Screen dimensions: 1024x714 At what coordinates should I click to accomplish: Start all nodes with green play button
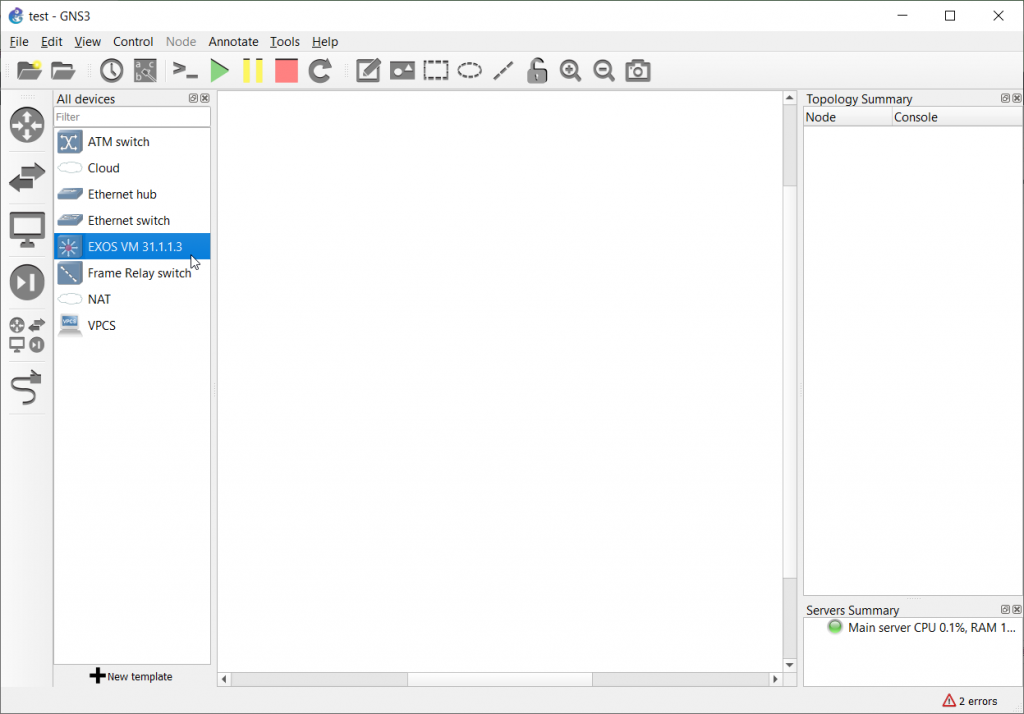tap(219, 71)
